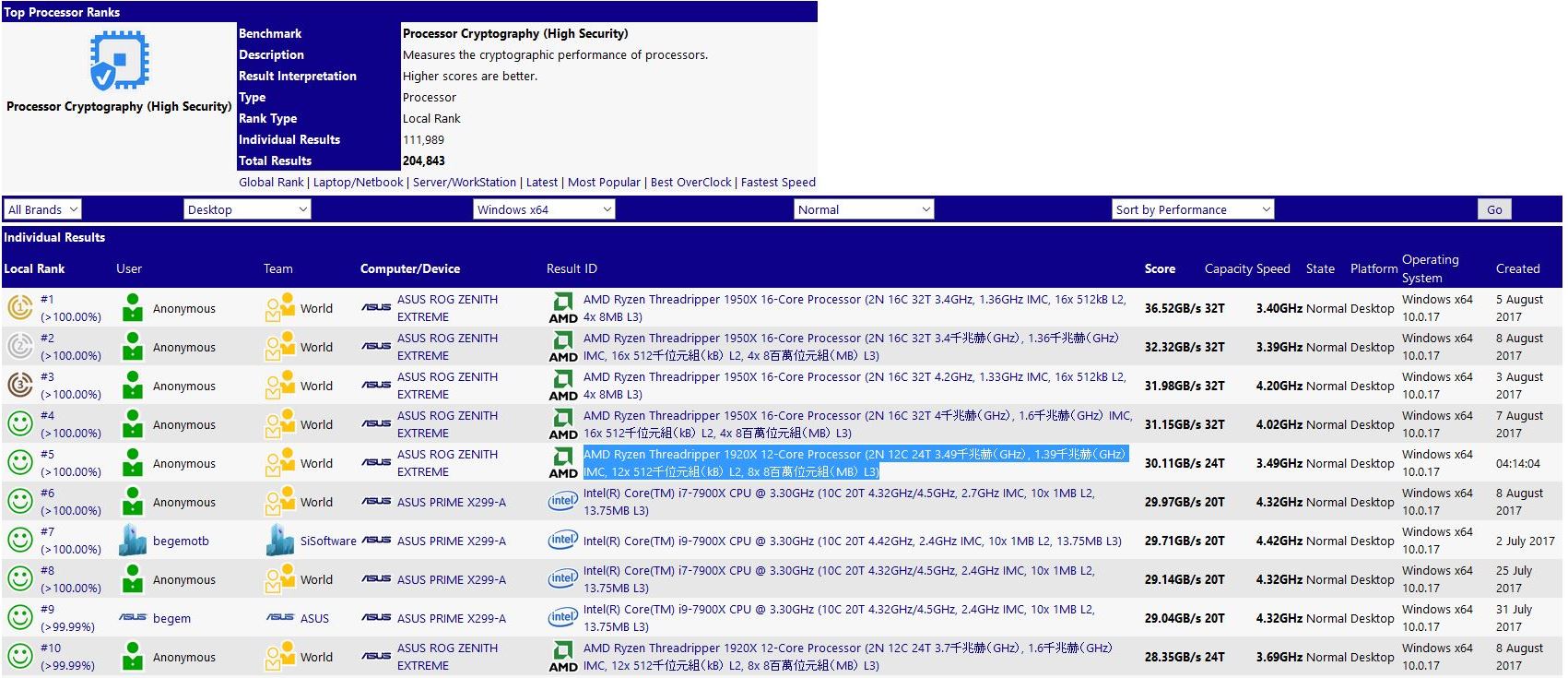The height and width of the screenshot is (678, 1568).
Task: Click the 204,843 total results value
Action: coord(424,161)
